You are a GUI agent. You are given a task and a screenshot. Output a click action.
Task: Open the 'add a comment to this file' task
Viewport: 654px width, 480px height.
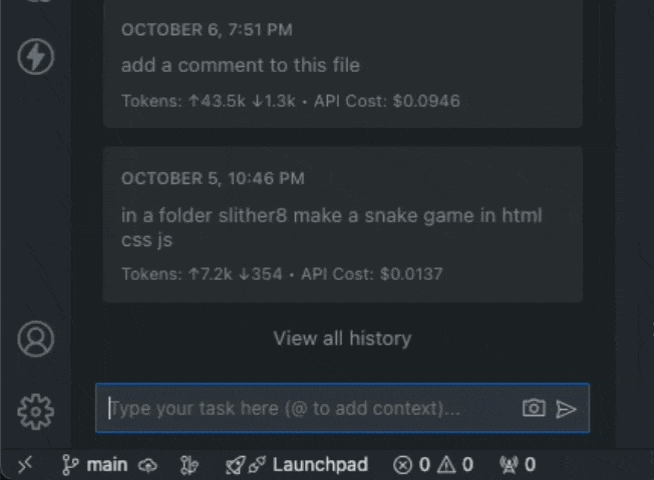tap(240, 65)
